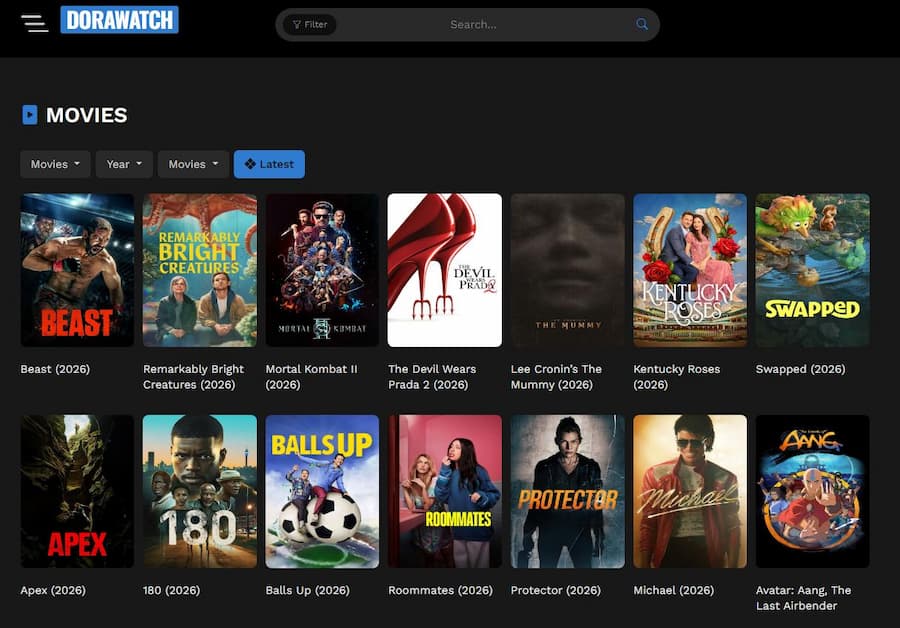Click The Devil Wears Prada 2 title

coord(432,377)
